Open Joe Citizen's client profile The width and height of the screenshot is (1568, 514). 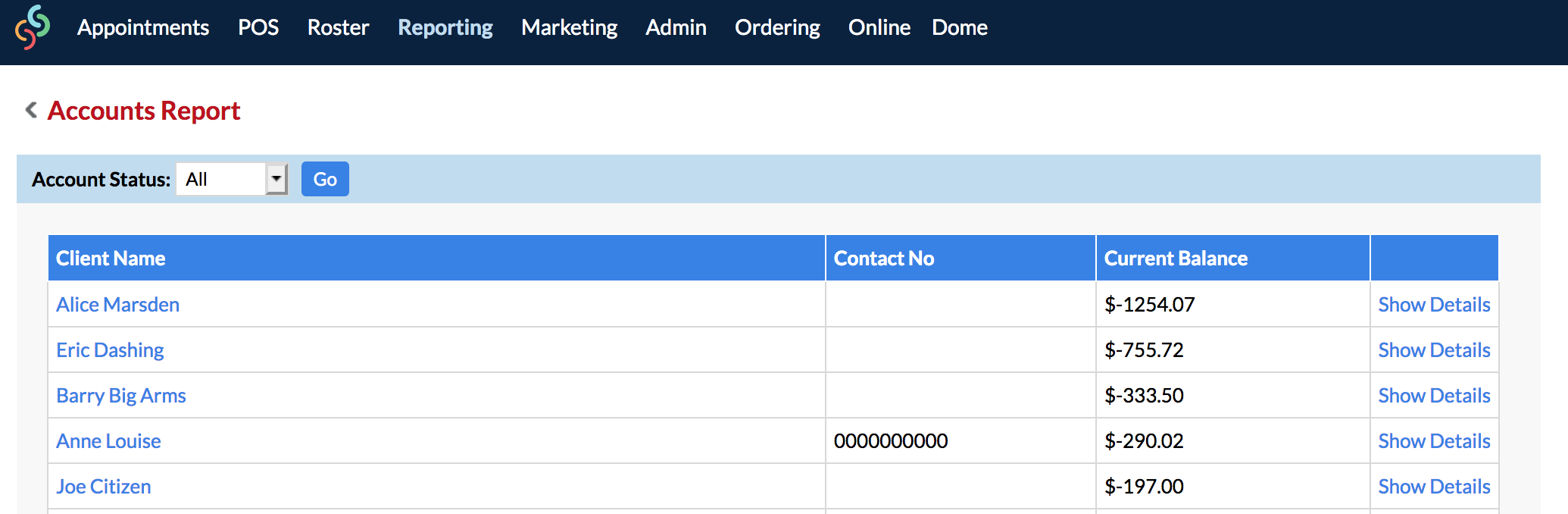[104, 486]
